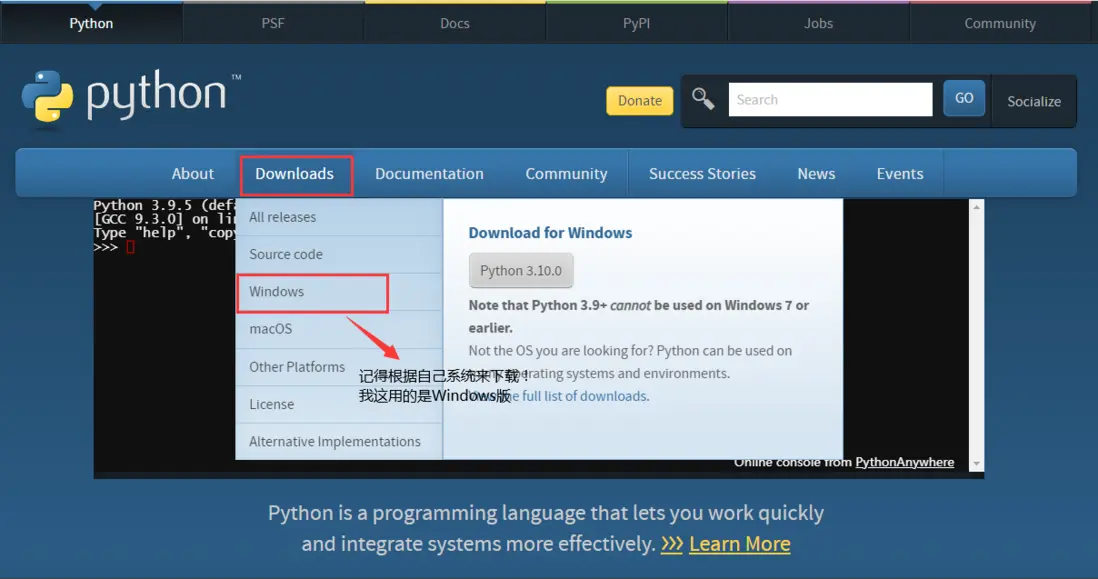
Task: Open the Jobs top tab
Action: pyautogui.click(x=818, y=23)
